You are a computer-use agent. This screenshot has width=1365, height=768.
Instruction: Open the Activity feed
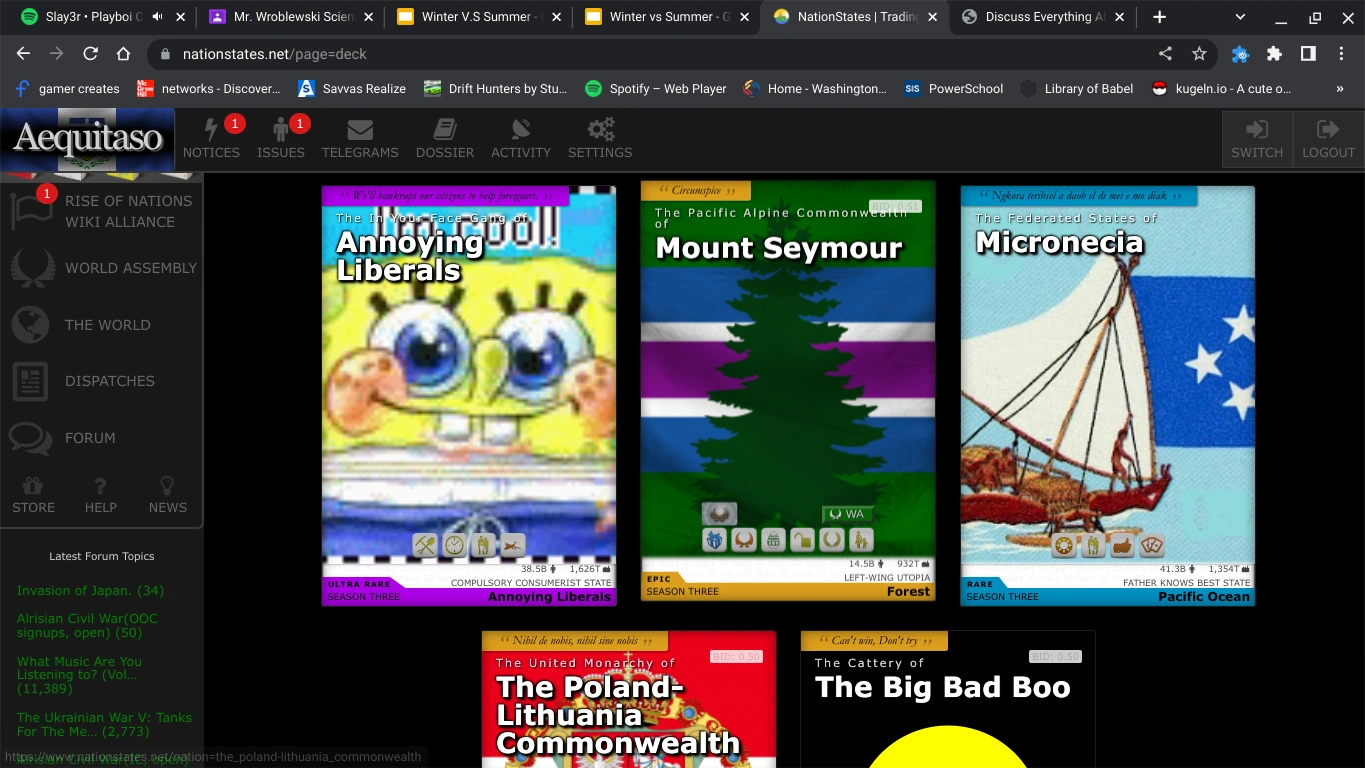click(x=520, y=138)
